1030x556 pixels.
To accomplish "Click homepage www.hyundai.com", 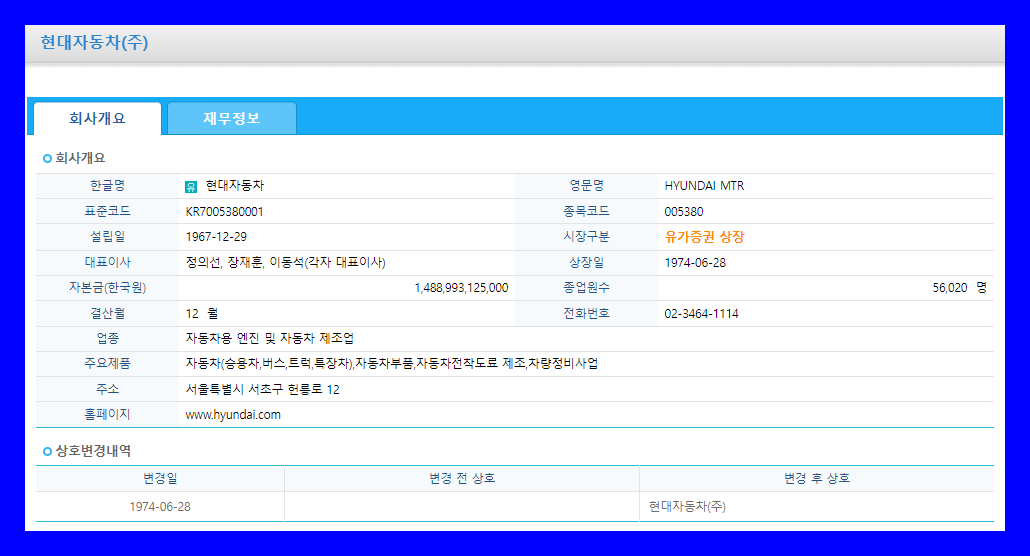I will (x=233, y=415).
